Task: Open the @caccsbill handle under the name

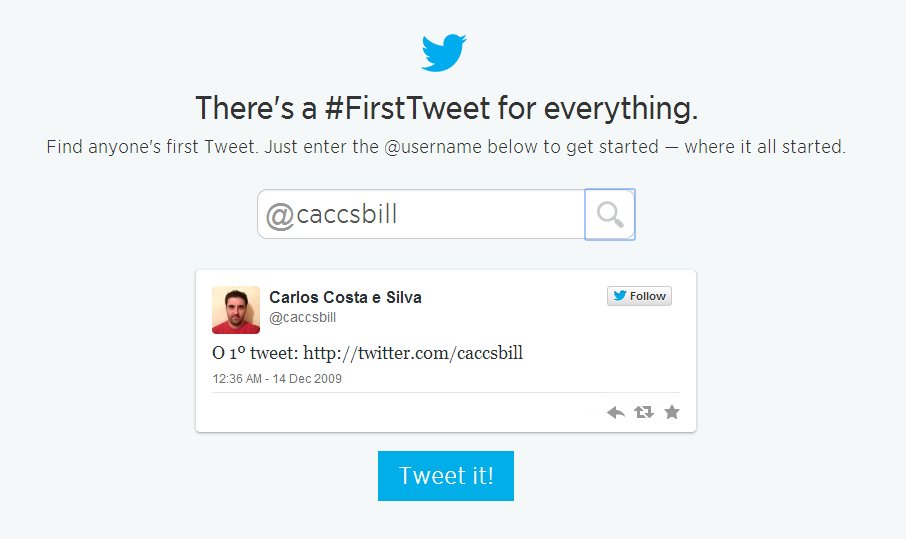Action: pos(302,317)
